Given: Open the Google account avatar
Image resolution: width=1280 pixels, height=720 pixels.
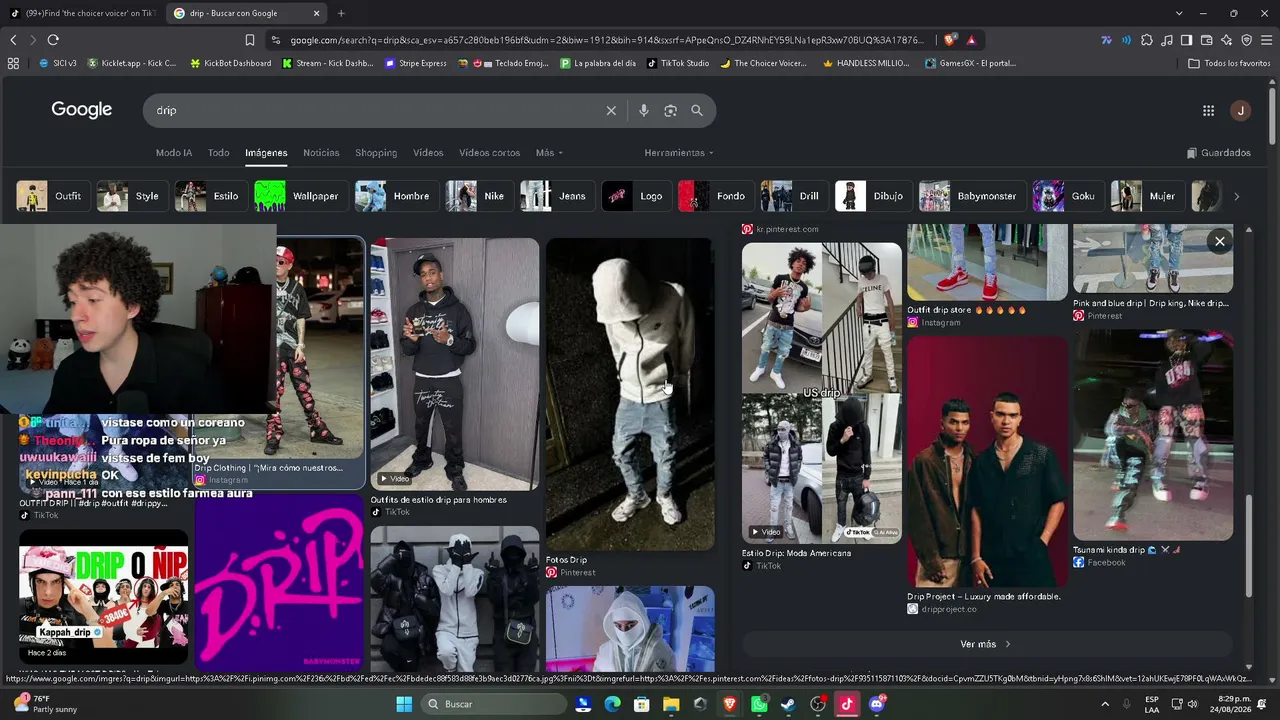Looking at the screenshot, I should click(1240, 111).
